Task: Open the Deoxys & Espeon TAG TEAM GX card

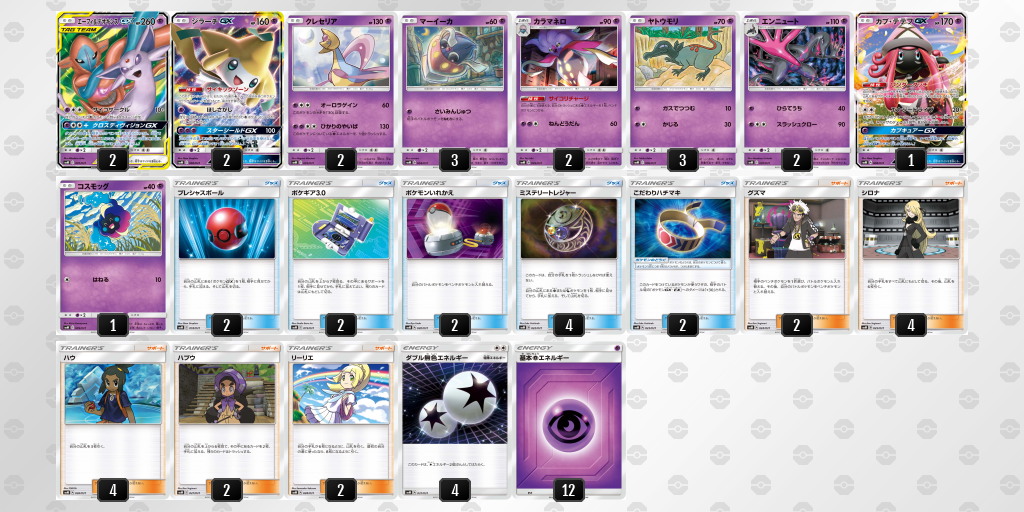Action: (112, 90)
